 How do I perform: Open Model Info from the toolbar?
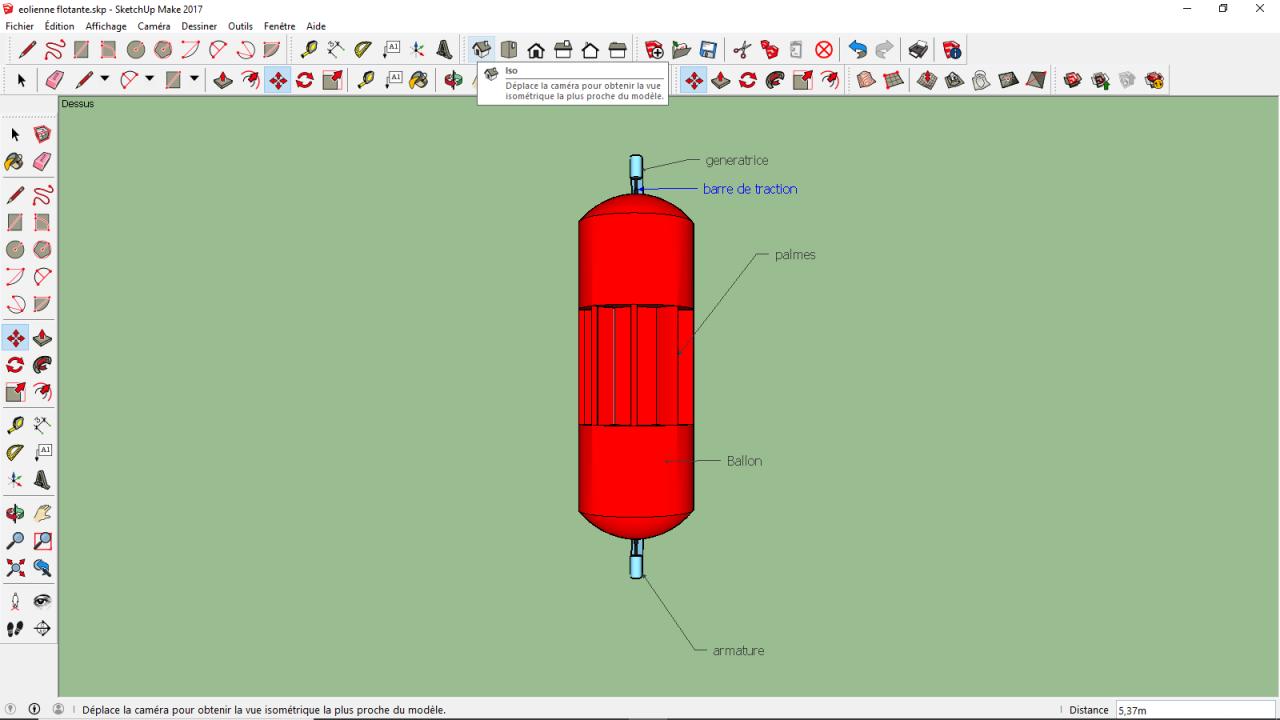[x=952, y=50]
